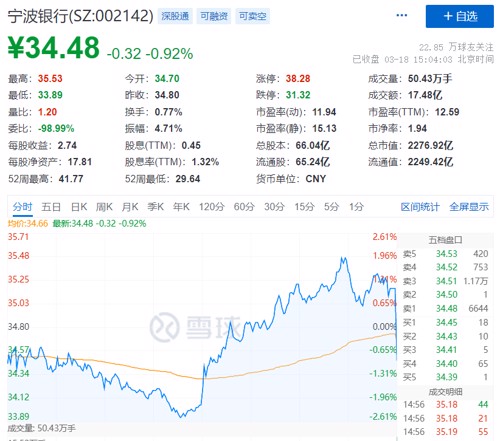
Task: Choose the 15分 interval tab
Action: (x=304, y=207)
